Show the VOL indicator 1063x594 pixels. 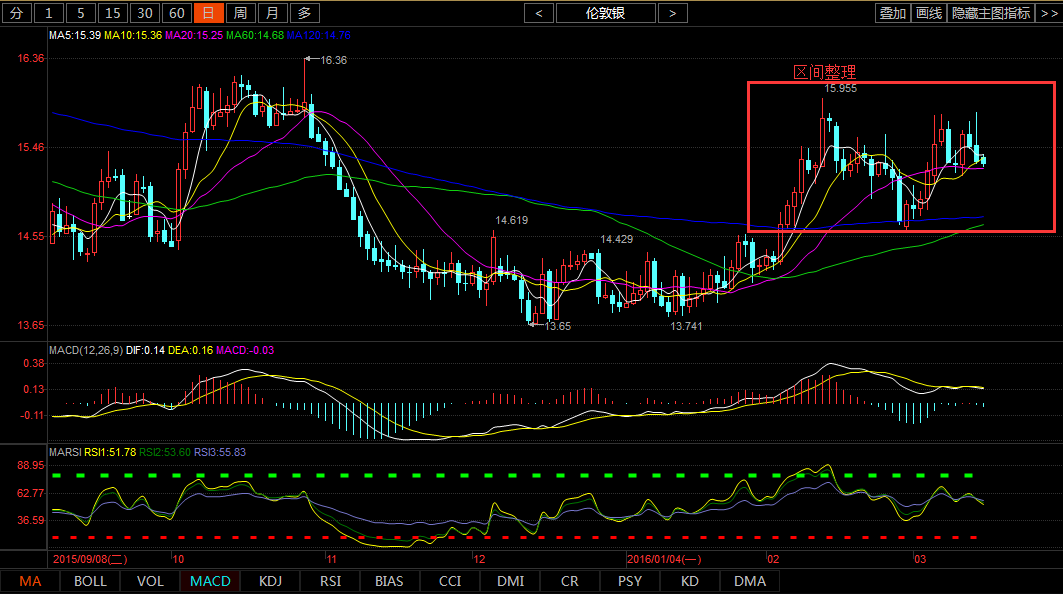click(x=150, y=581)
